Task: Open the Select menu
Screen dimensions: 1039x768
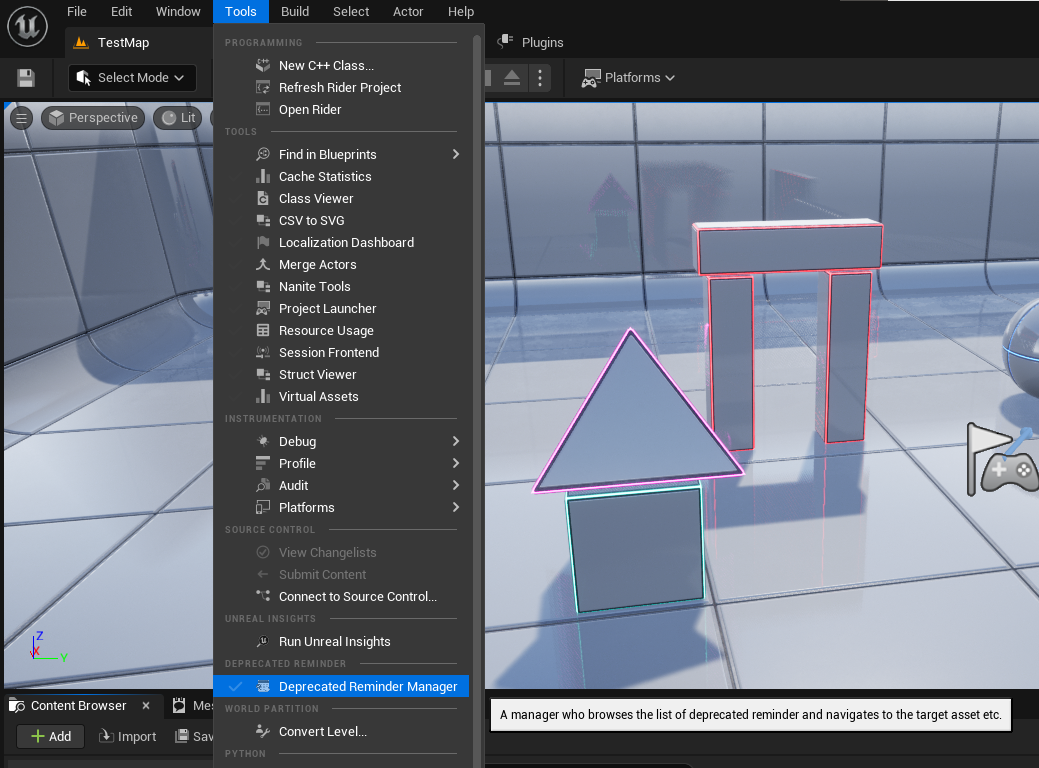Action: point(351,11)
